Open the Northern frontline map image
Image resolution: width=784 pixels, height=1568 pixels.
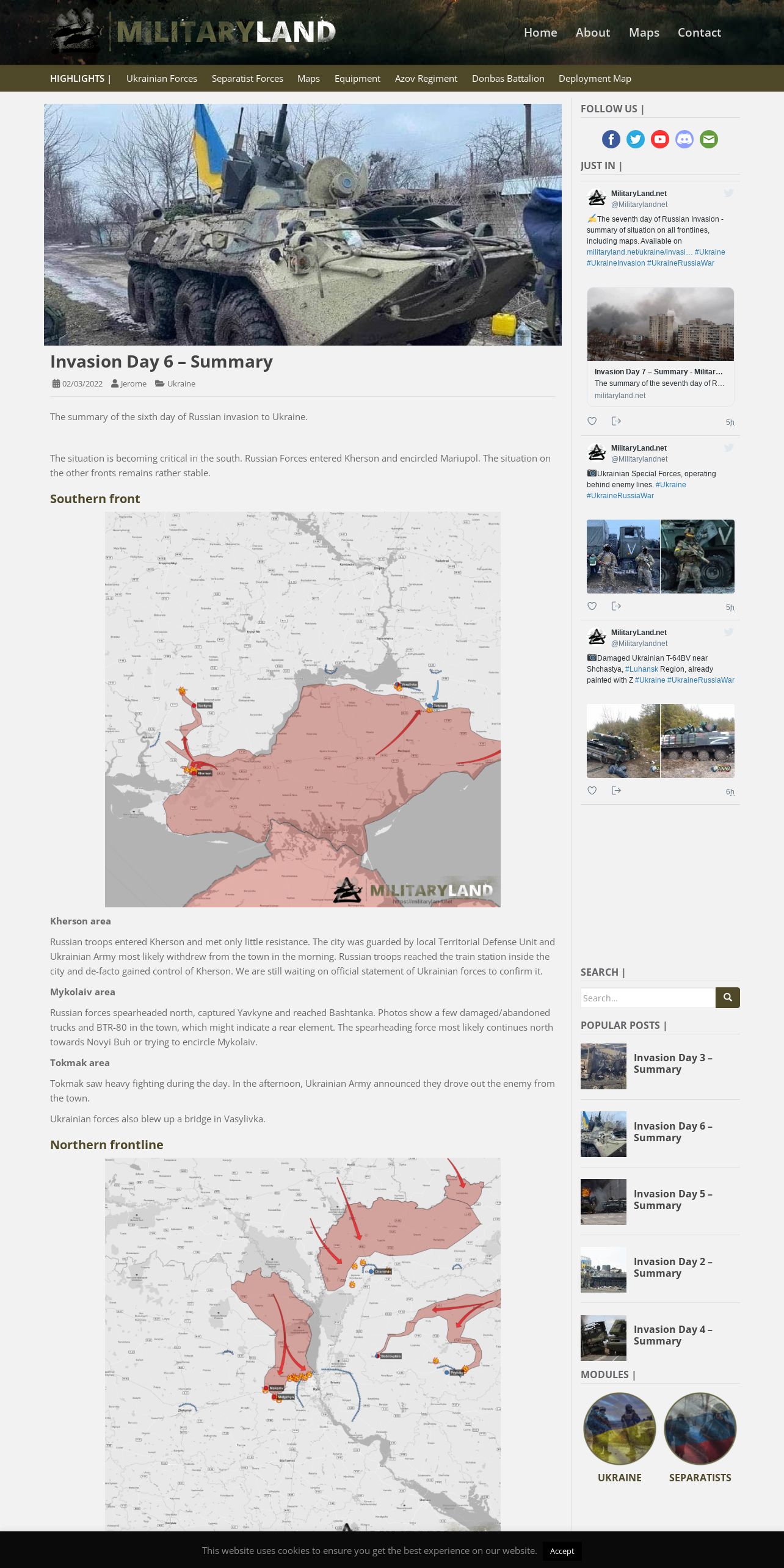[303, 1345]
